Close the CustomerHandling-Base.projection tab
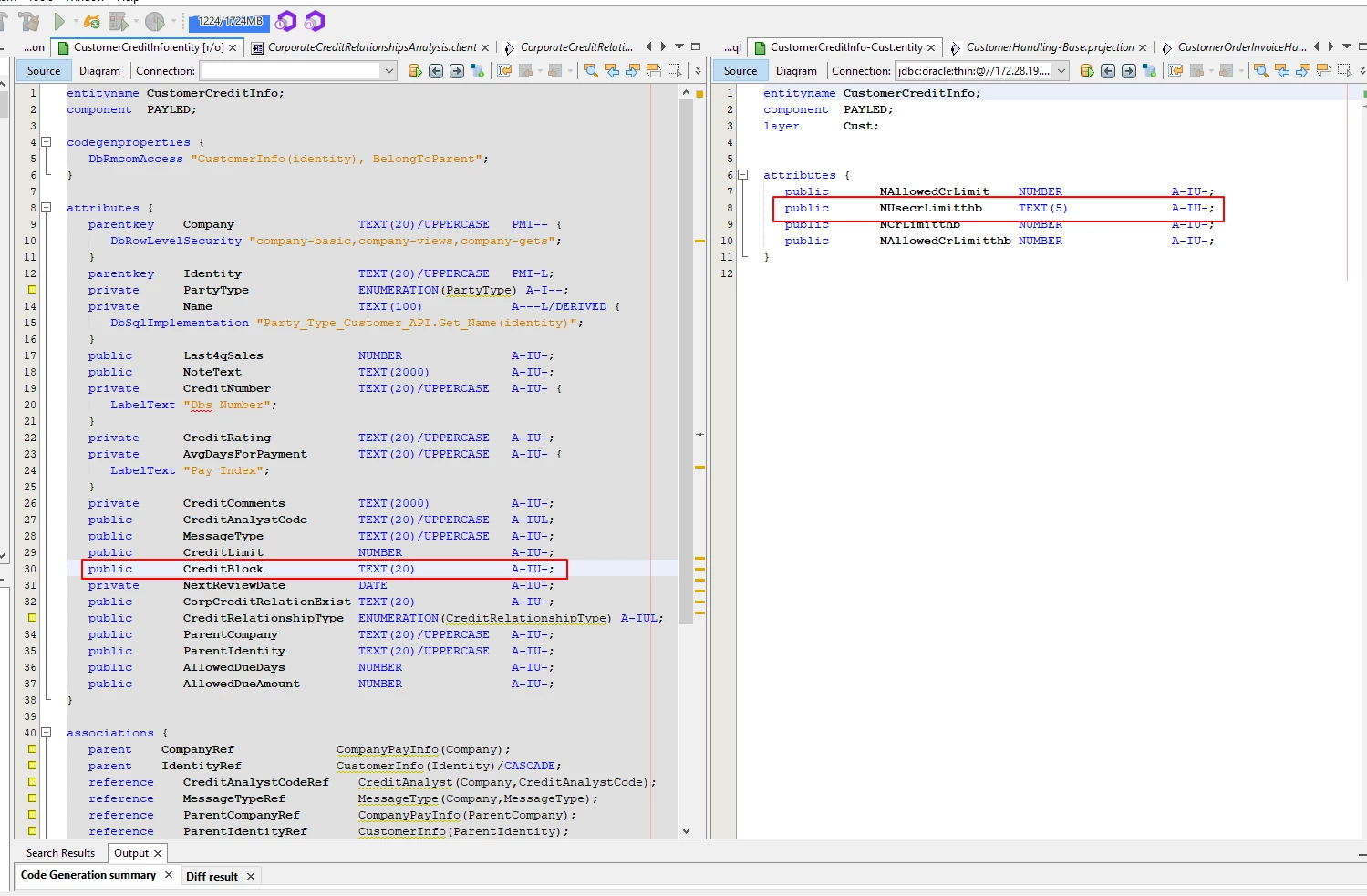This screenshot has width=1367, height=896. 1143,47
